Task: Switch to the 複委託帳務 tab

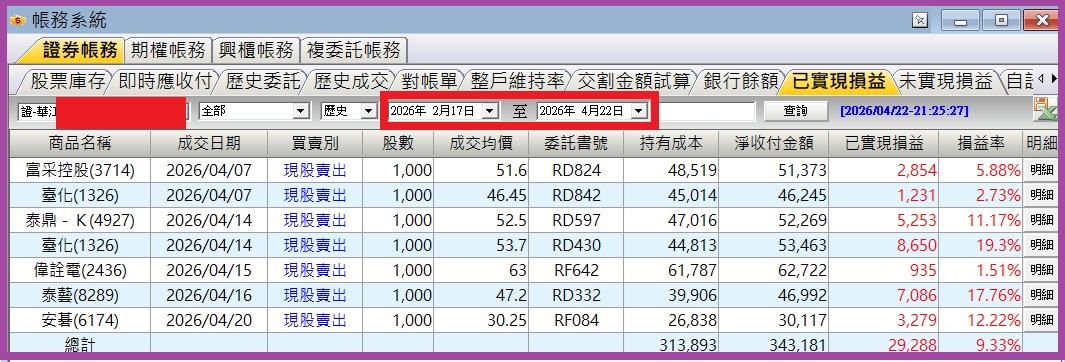Action: click(353, 50)
